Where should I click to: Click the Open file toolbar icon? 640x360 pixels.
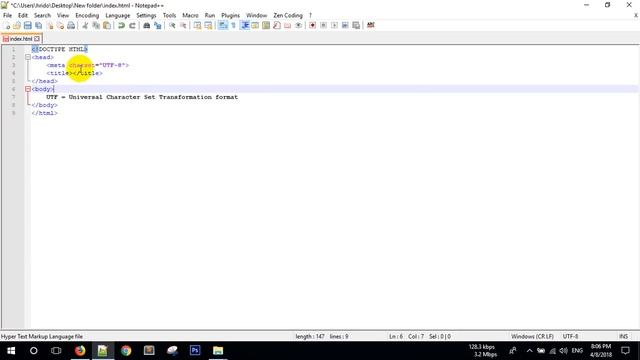(17, 25)
